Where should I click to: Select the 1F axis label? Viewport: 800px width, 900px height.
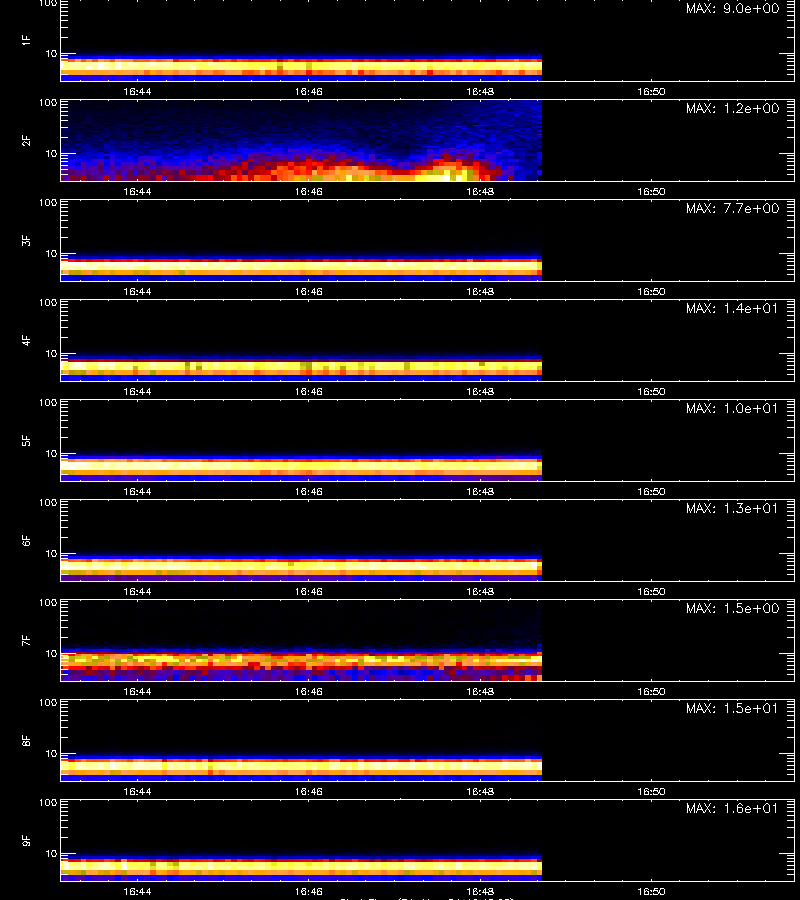pyautogui.click(x=26, y=40)
